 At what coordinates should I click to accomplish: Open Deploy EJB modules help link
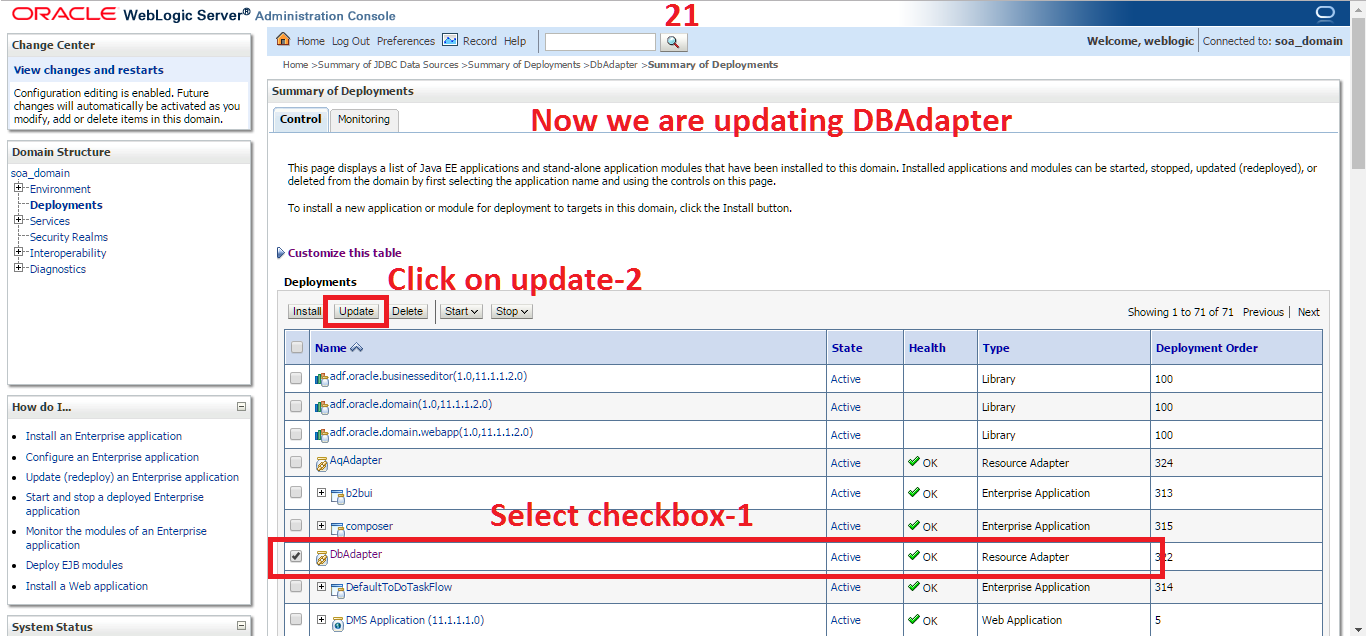(x=74, y=565)
